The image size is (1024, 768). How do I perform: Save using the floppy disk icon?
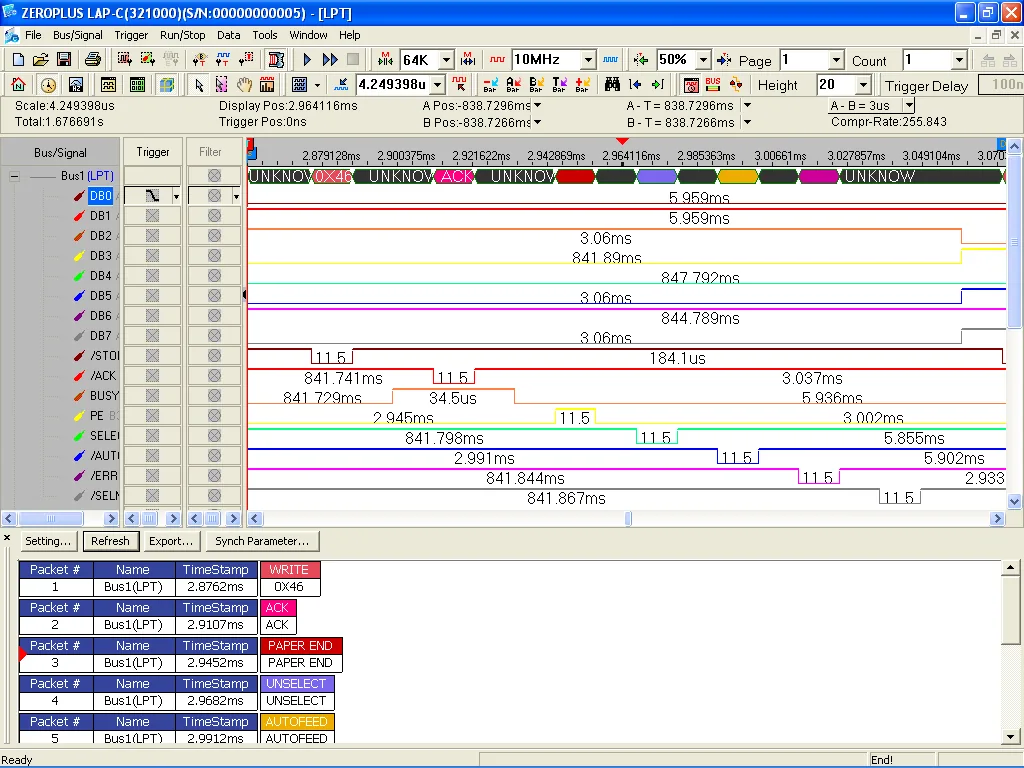64,60
